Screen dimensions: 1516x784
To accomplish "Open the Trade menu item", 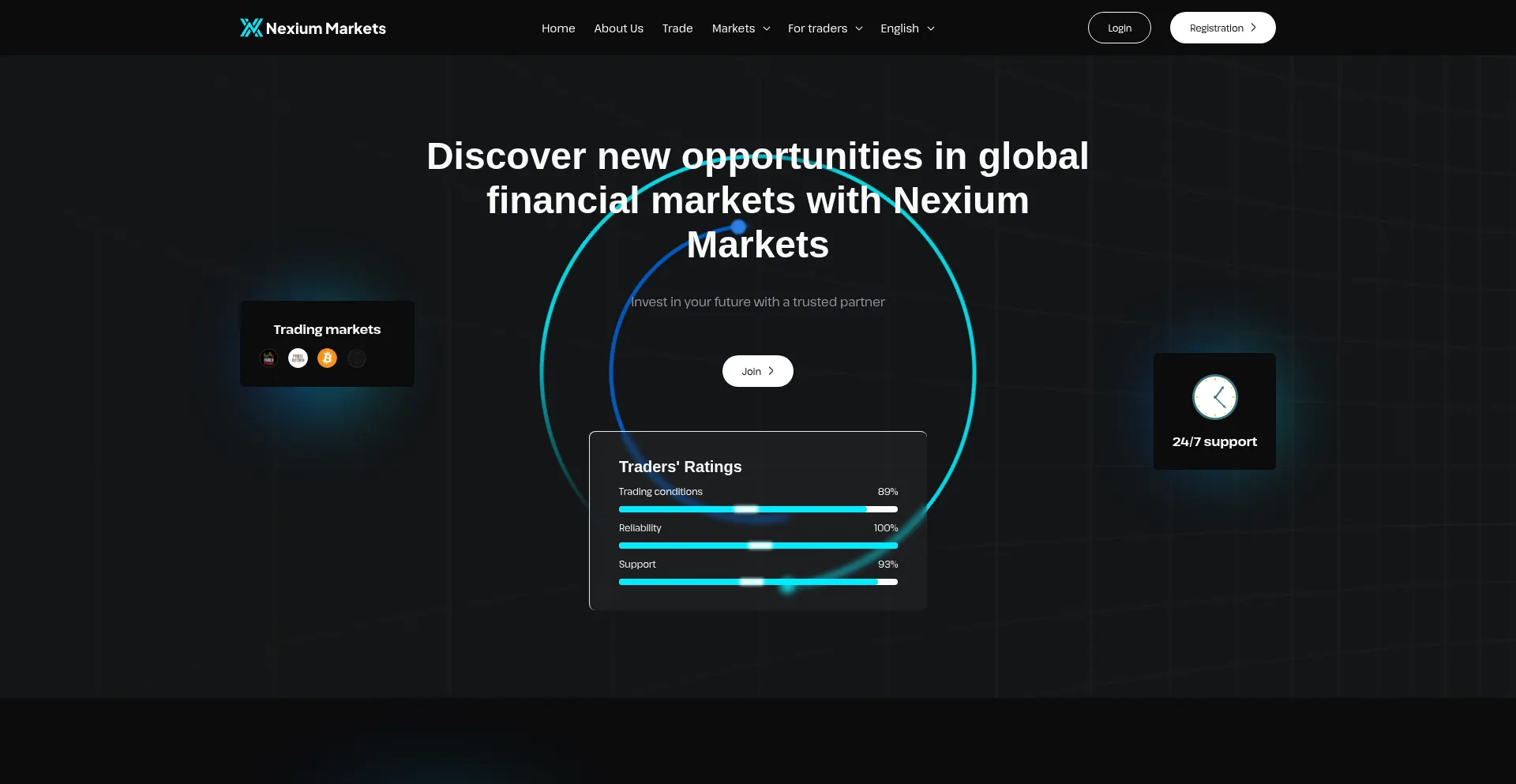I will coord(677,28).
